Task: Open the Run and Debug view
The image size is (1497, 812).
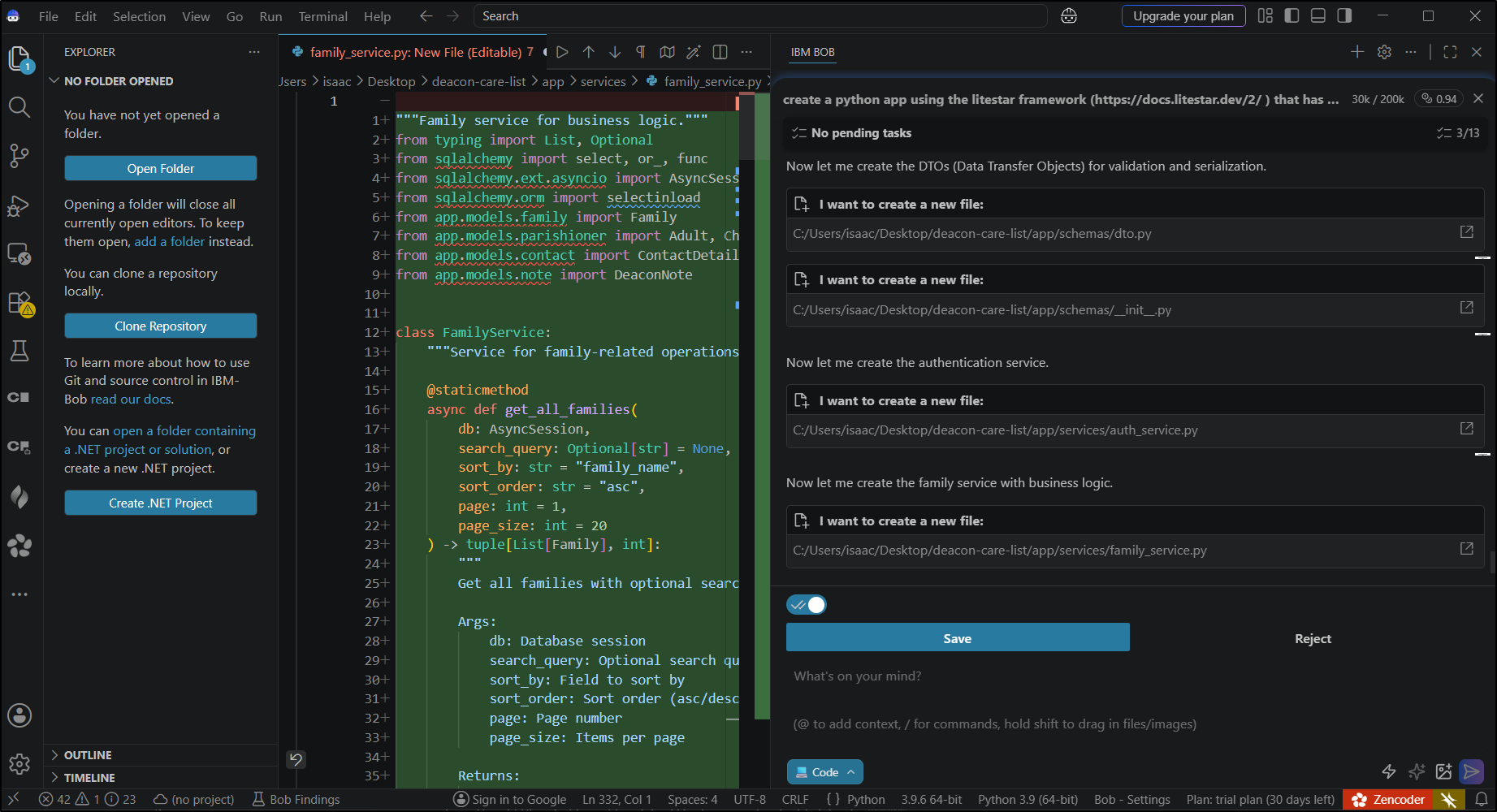Action: 19,205
